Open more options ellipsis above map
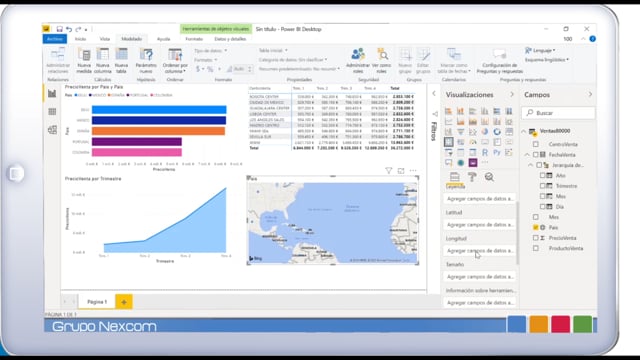The height and width of the screenshot is (360, 640). click(413, 171)
